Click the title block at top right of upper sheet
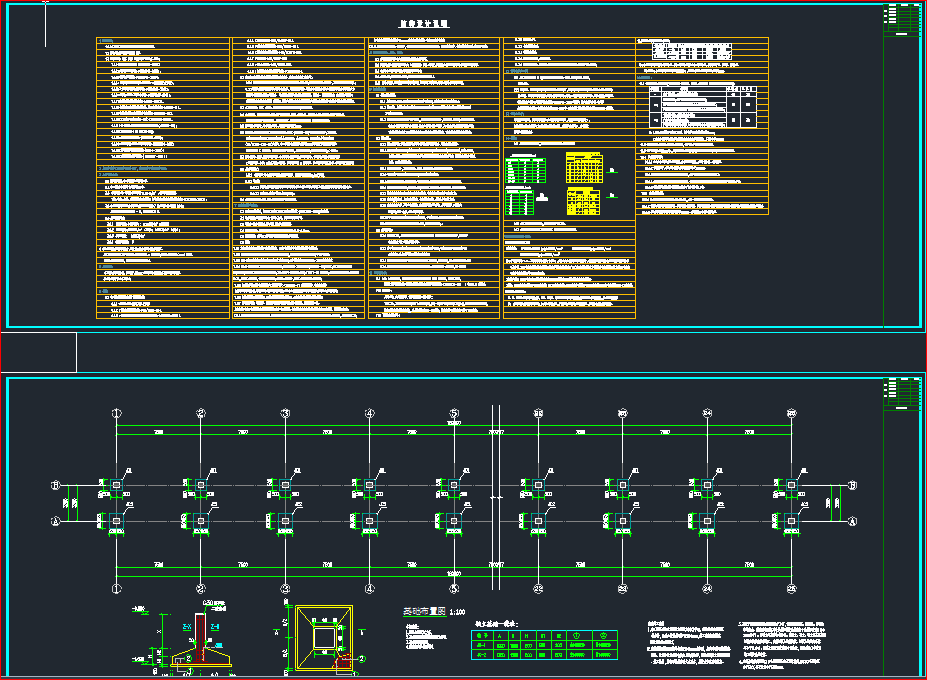 tap(904, 20)
